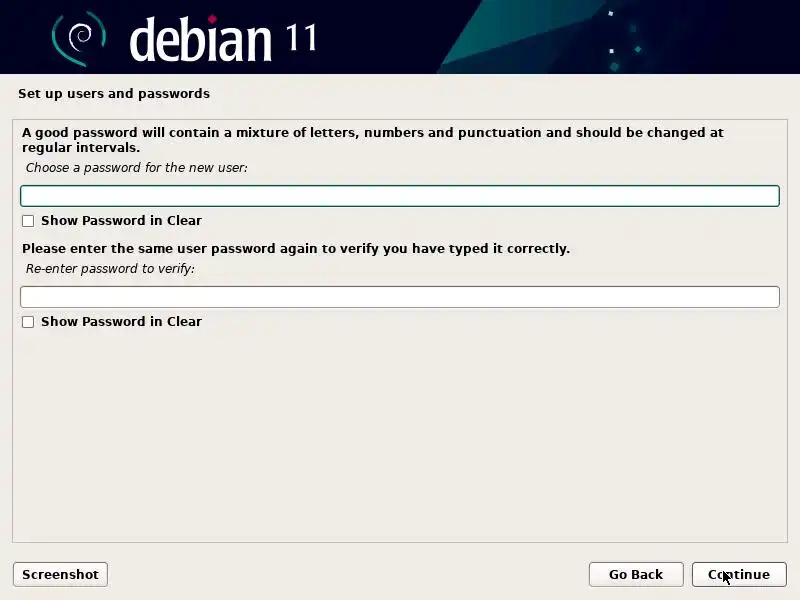Click the Continue button
Viewport: 800px width, 600px height.
coord(739,574)
